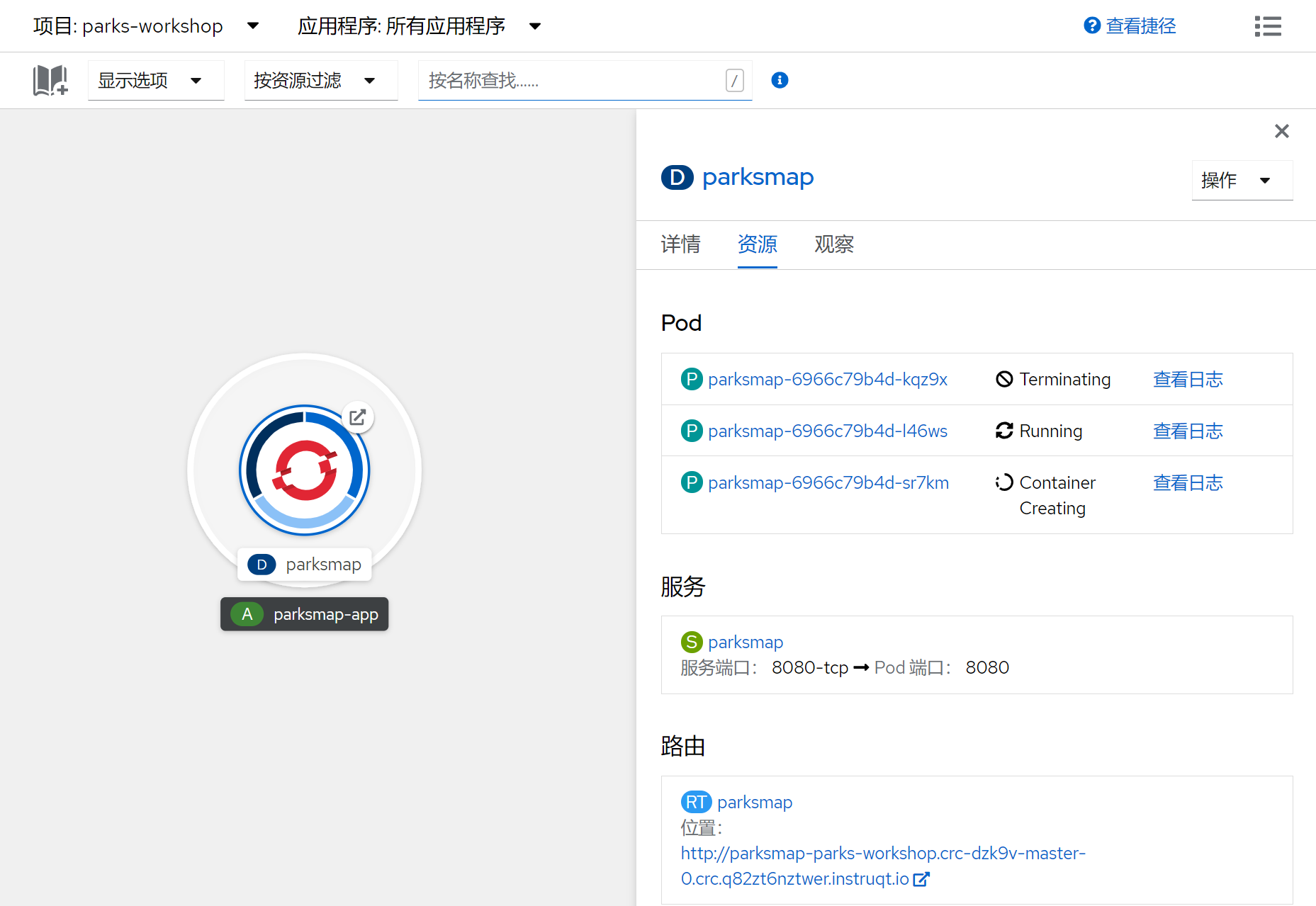1316x906 pixels.
Task: Click the help icon next to 查看捷径
Action: [1091, 26]
